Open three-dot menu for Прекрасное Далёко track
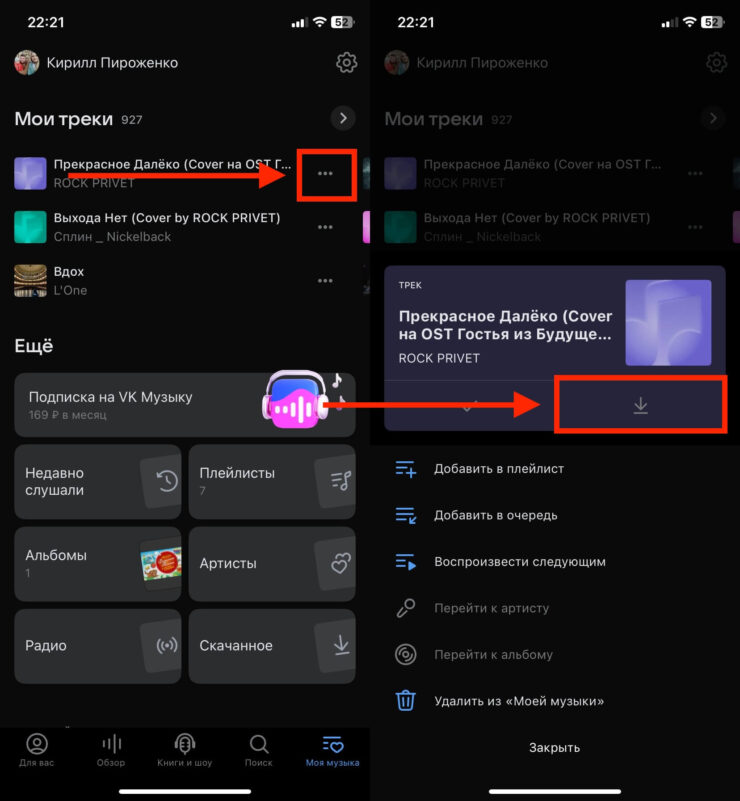740x801 pixels. [x=325, y=174]
